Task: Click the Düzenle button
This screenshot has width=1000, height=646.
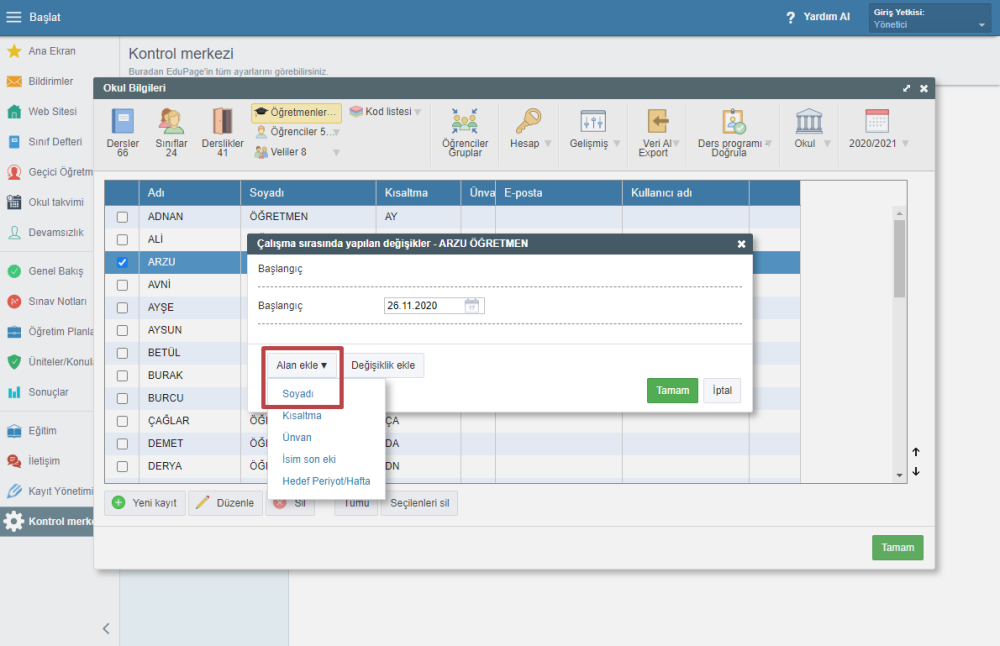Action: pos(226,503)
